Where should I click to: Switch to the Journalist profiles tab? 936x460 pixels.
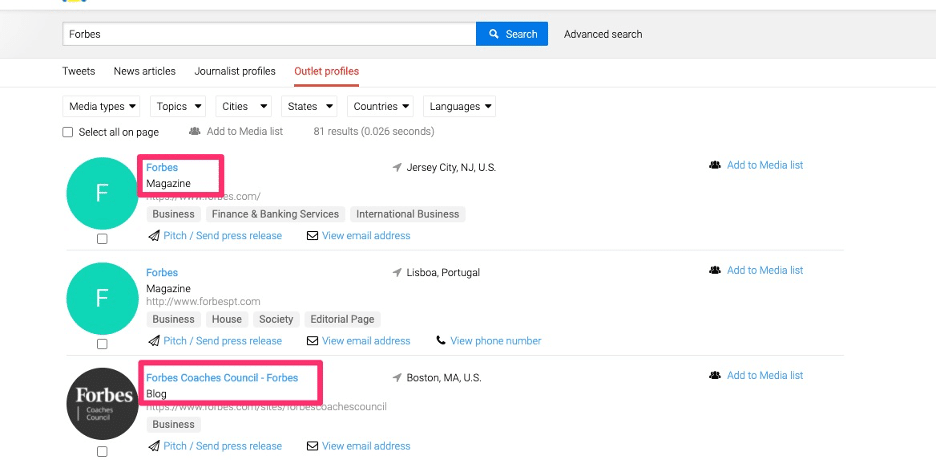(x=235, y=71)
